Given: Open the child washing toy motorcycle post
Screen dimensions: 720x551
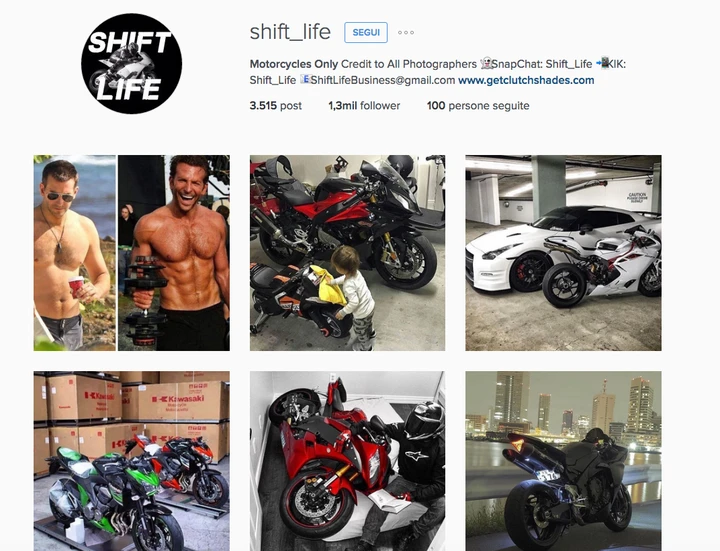Looking at the screenshot, I should 347,253.
